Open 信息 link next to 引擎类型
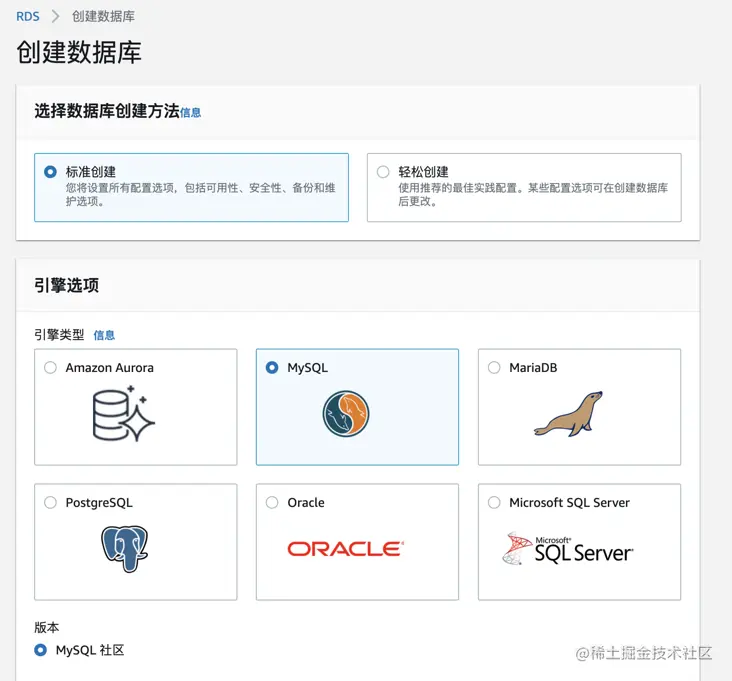 click(x=104, y=335)
